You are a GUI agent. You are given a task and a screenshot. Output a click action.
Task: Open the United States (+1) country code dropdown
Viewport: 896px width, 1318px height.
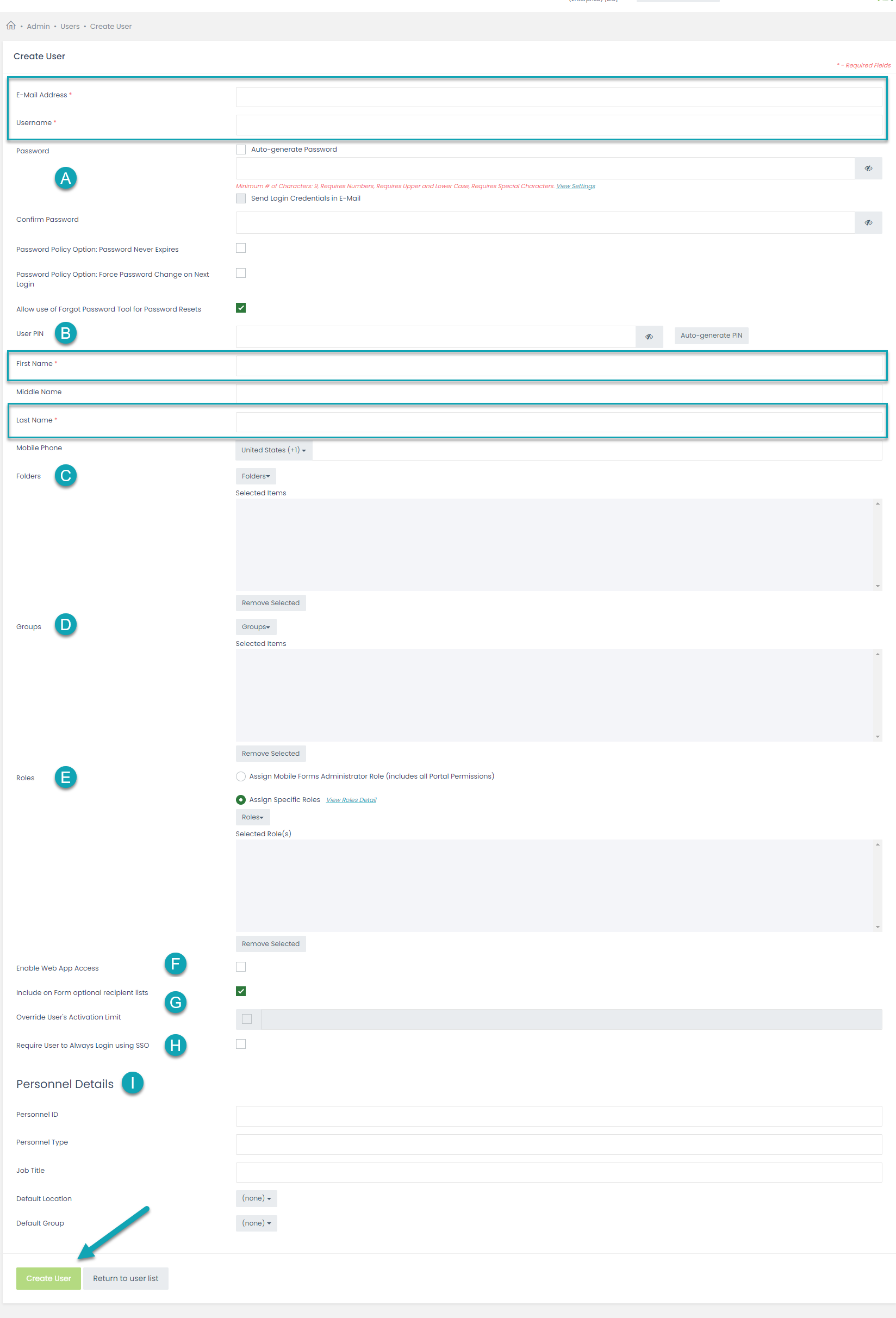[274, 450]
